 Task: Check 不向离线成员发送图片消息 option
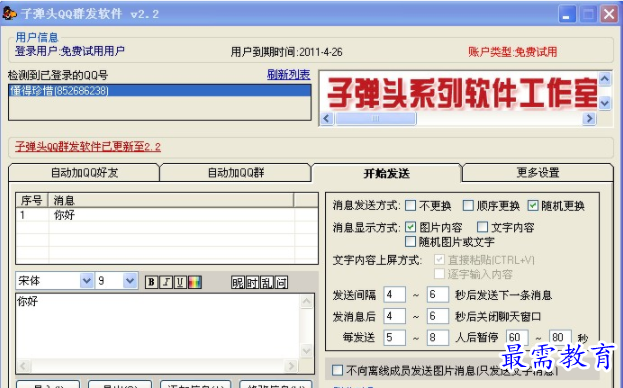(x=337, y=370)
